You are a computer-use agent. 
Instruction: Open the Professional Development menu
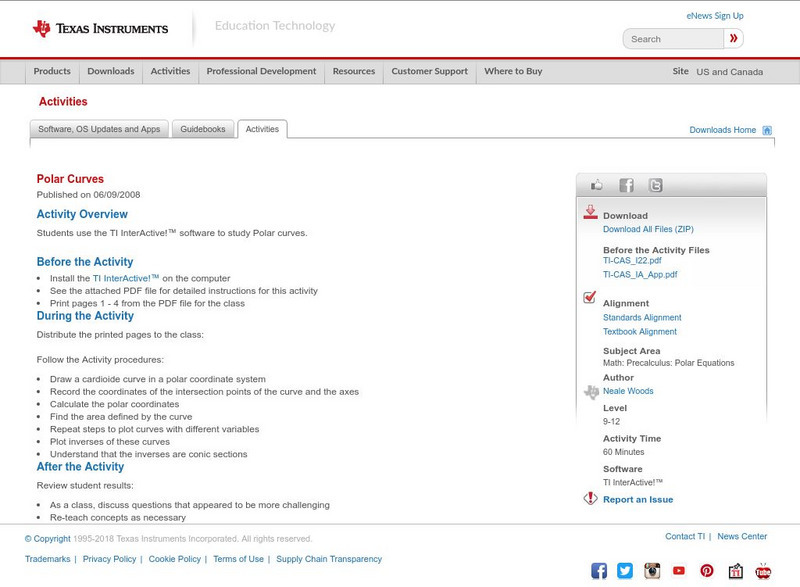[261, 71]
